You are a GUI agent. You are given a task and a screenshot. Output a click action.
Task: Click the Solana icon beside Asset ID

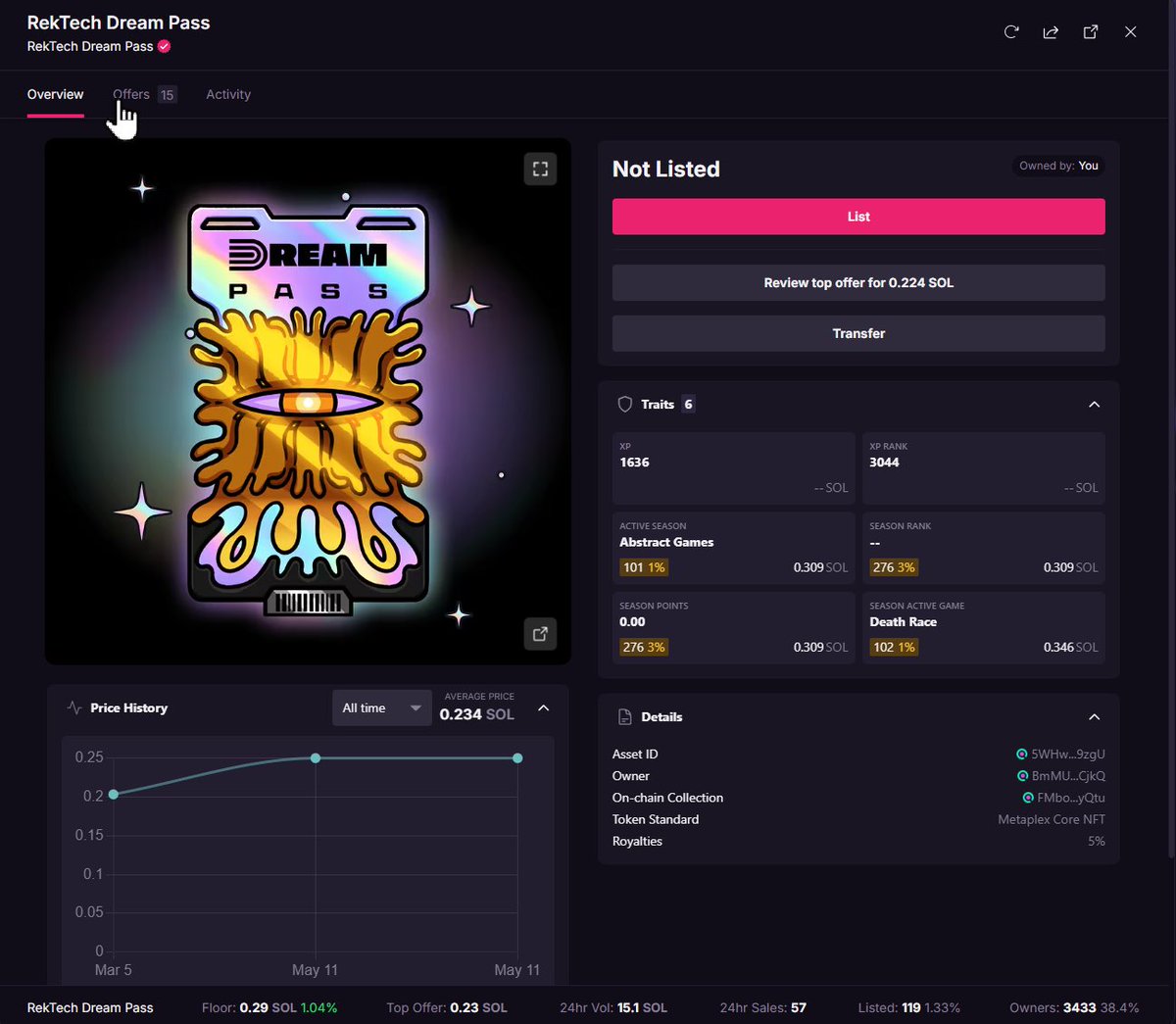point(1021,755)
